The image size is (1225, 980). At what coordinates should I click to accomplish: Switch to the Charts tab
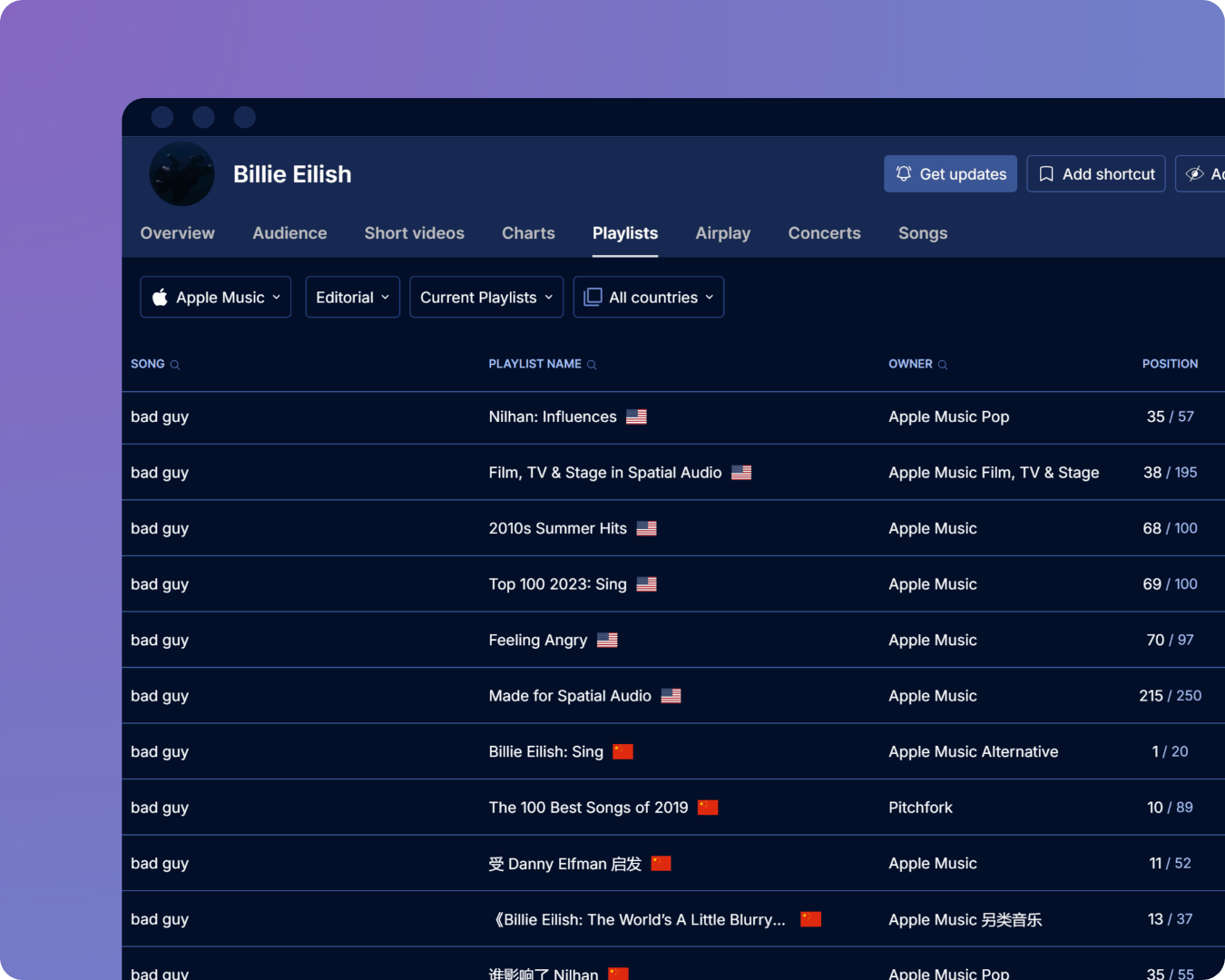tap(528, 233)
